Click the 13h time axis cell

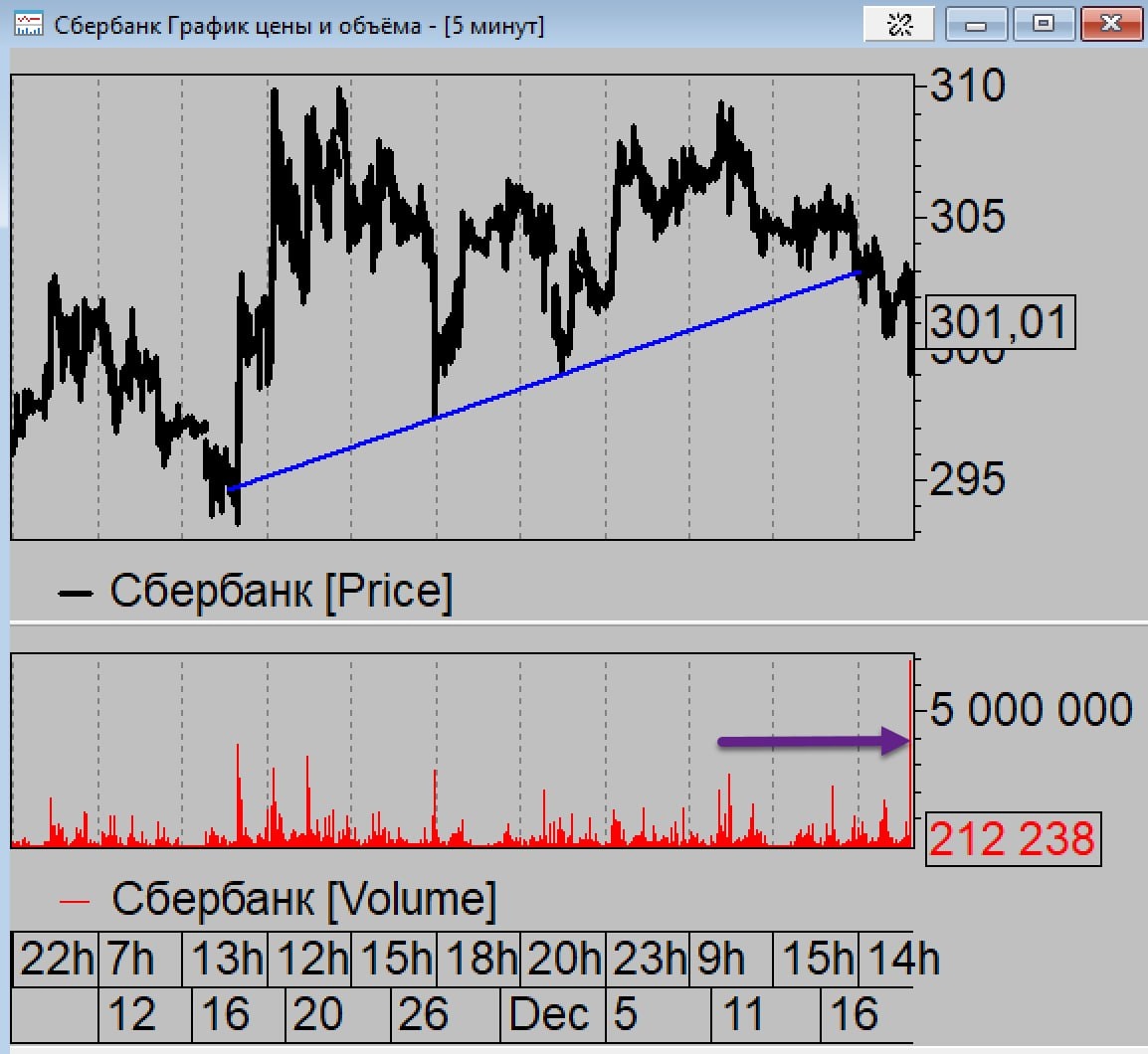225,959
